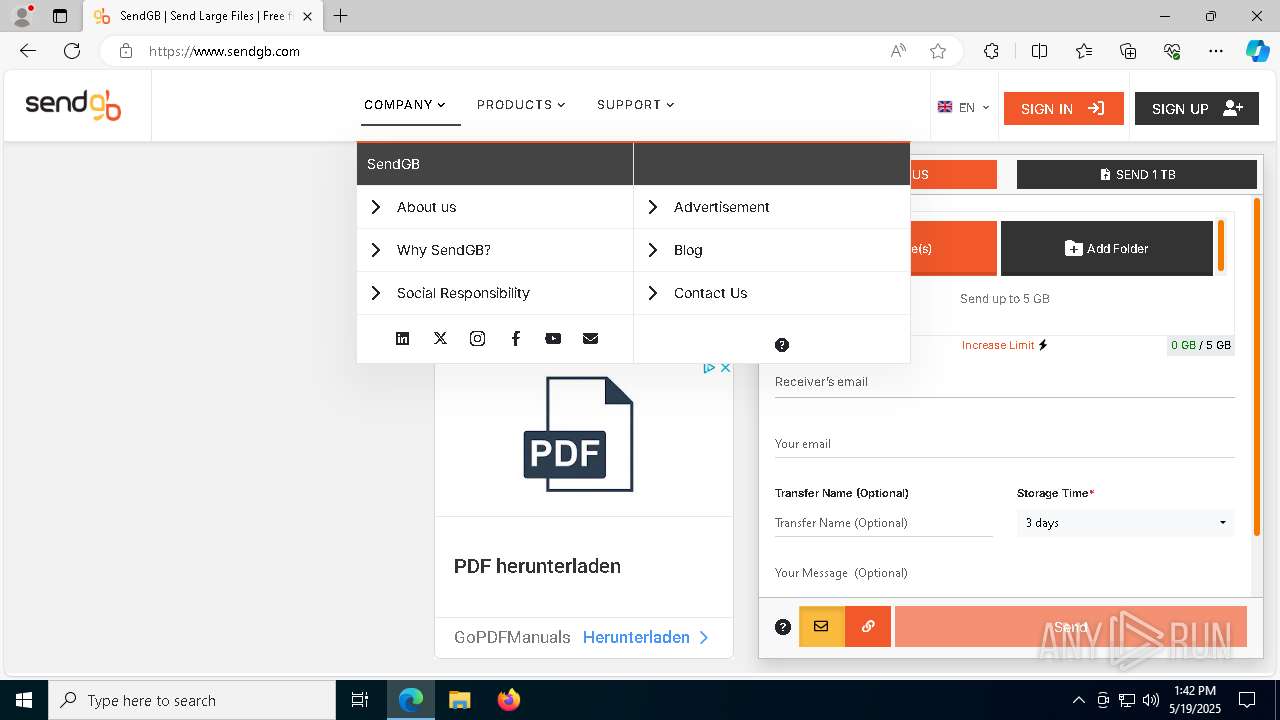Click Herunterladen ad link
Screen dimensions: 1280x720
(645, 637)
